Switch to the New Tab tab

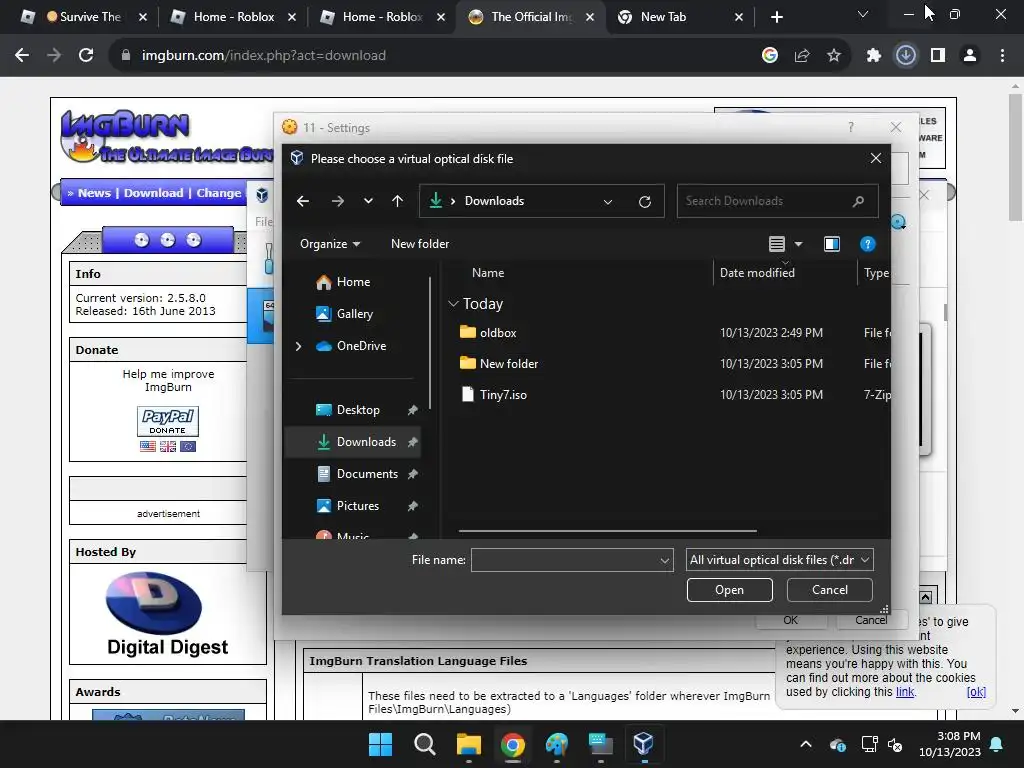click(679, 17)
